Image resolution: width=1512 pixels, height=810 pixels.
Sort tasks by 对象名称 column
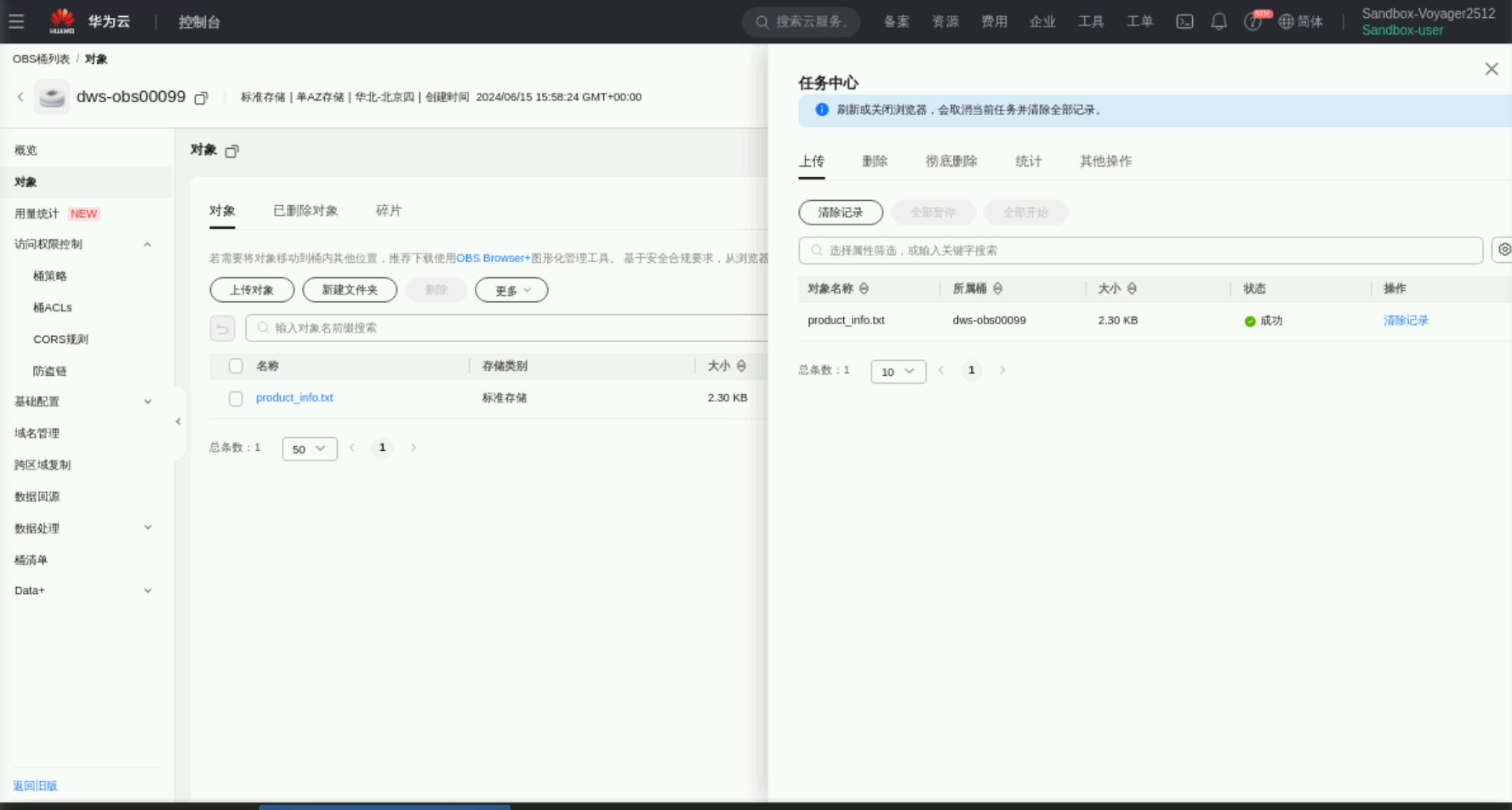pos(864,288)
